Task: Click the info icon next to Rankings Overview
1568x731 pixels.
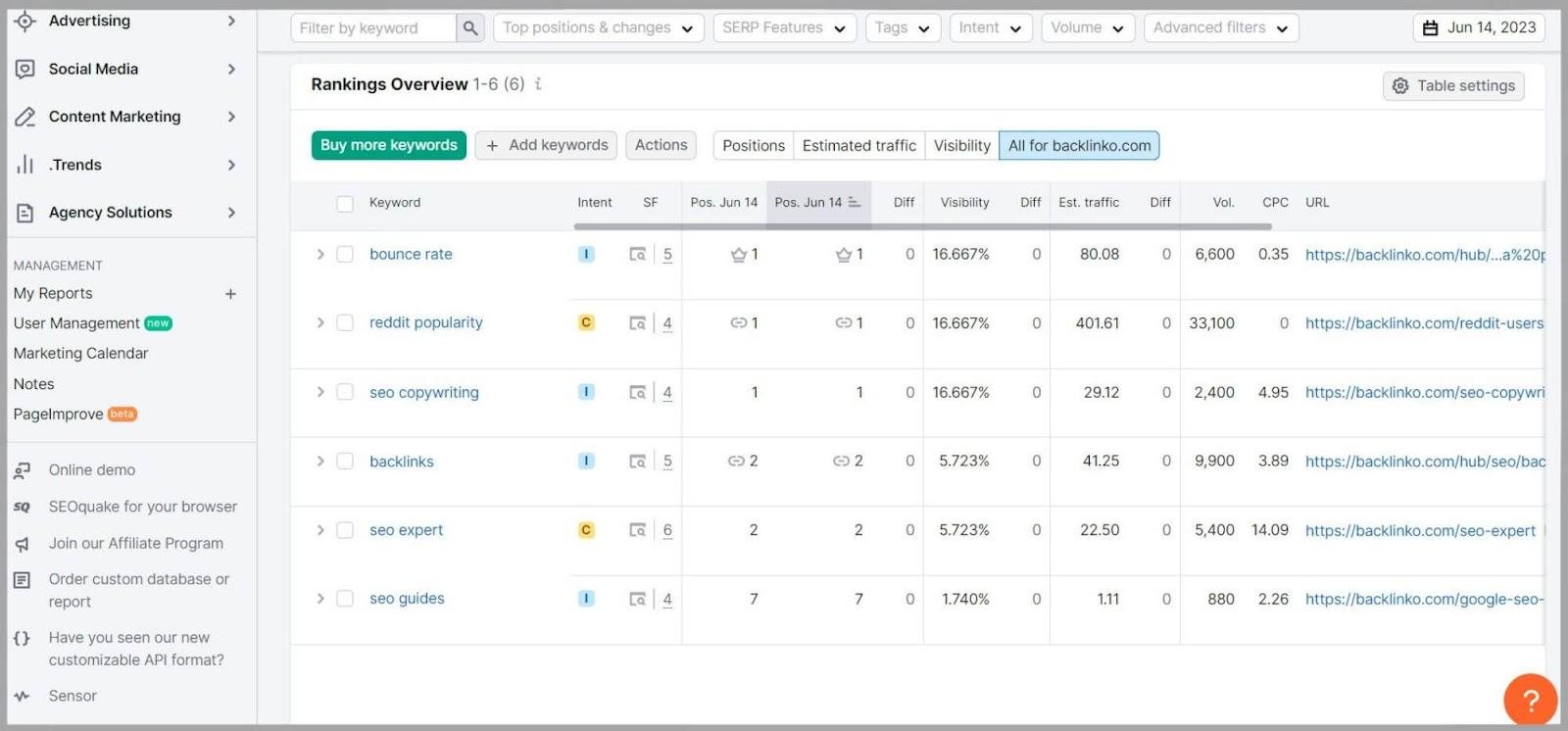Action: [x=538, y=84]
